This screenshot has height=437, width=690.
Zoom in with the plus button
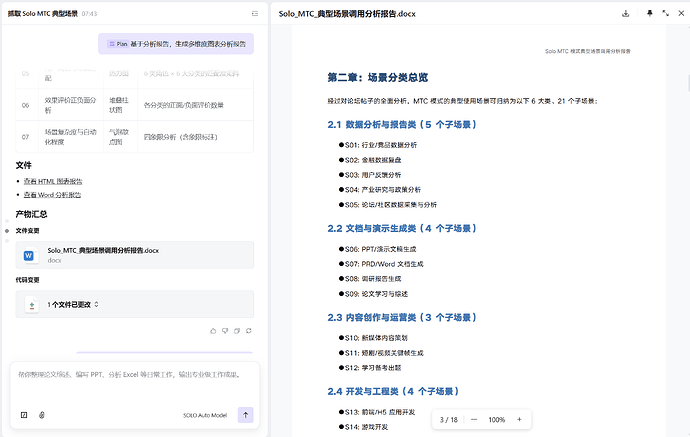pos(519,419)
